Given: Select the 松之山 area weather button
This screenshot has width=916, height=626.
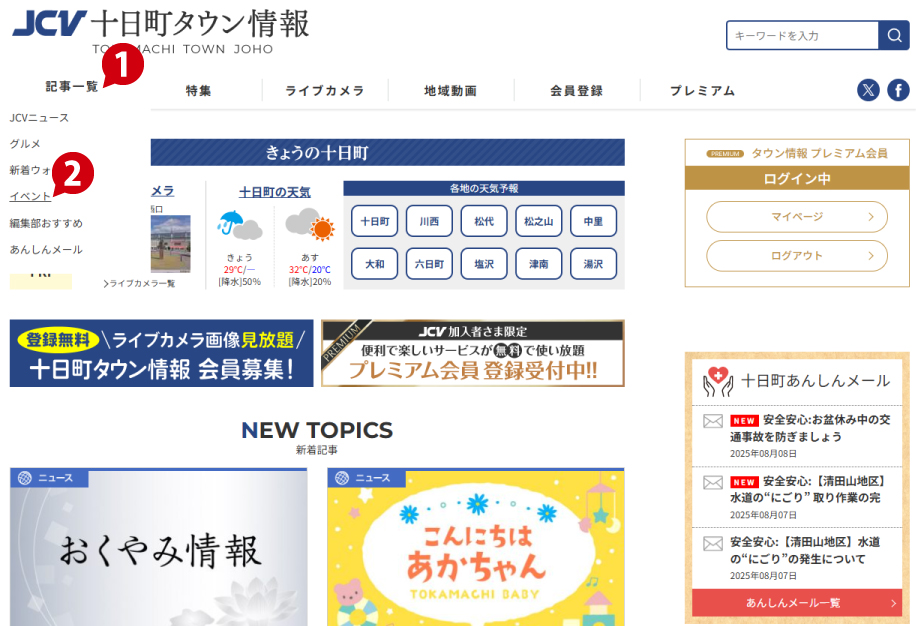Looking at the screenshot, I should pyautogui.click(x=539, y=221).
